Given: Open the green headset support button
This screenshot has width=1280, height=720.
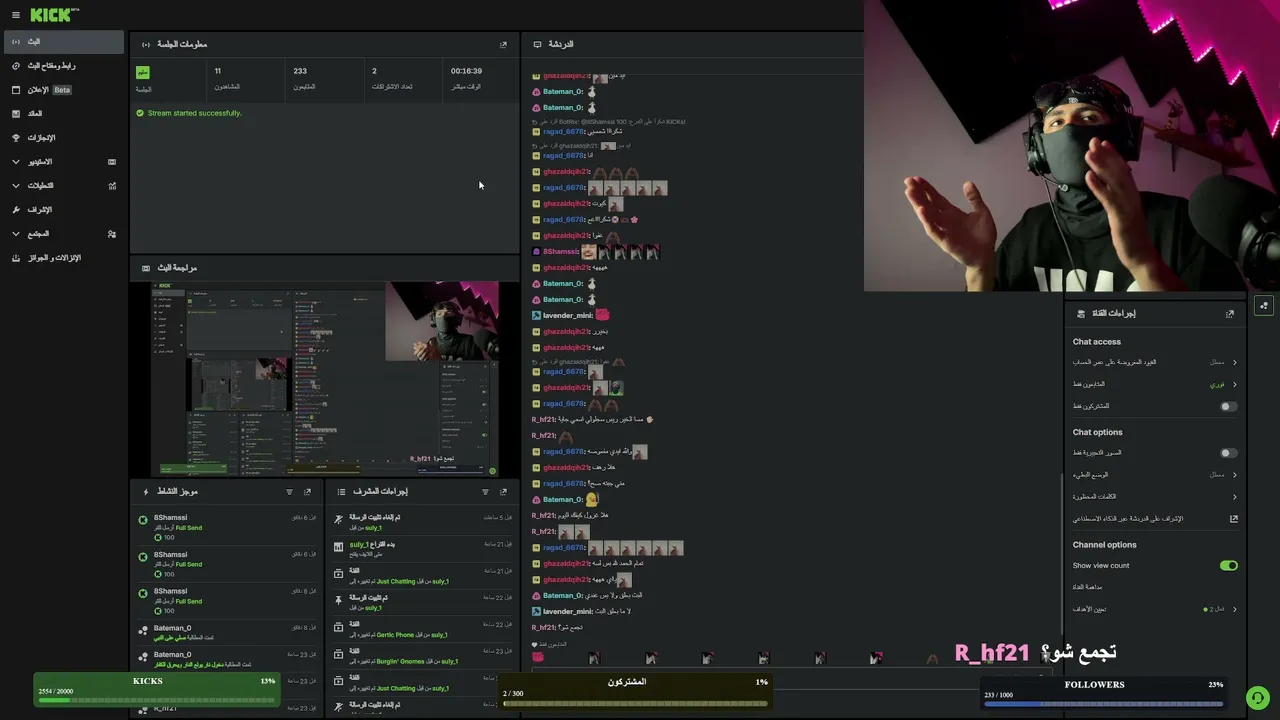Looking at the screenshot, I should tap(1258, 698).
